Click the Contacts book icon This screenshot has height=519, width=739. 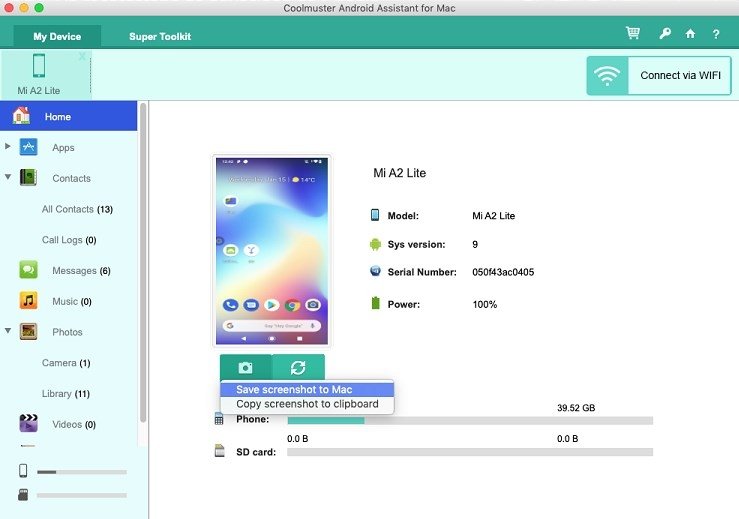(28, 178)
